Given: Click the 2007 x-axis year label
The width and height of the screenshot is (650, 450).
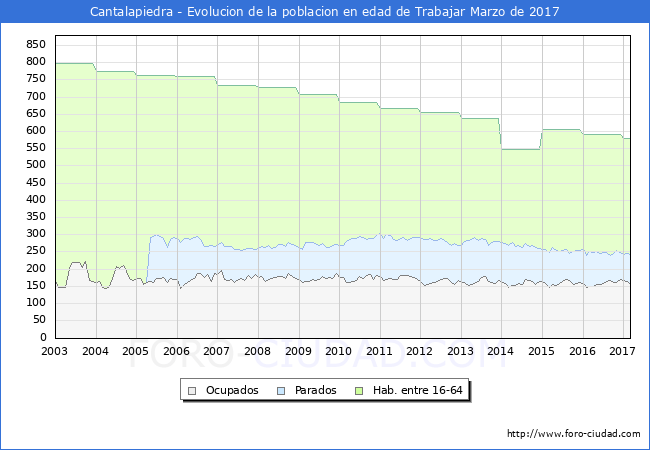Looking at the screenshot, I should click(216, 351).
